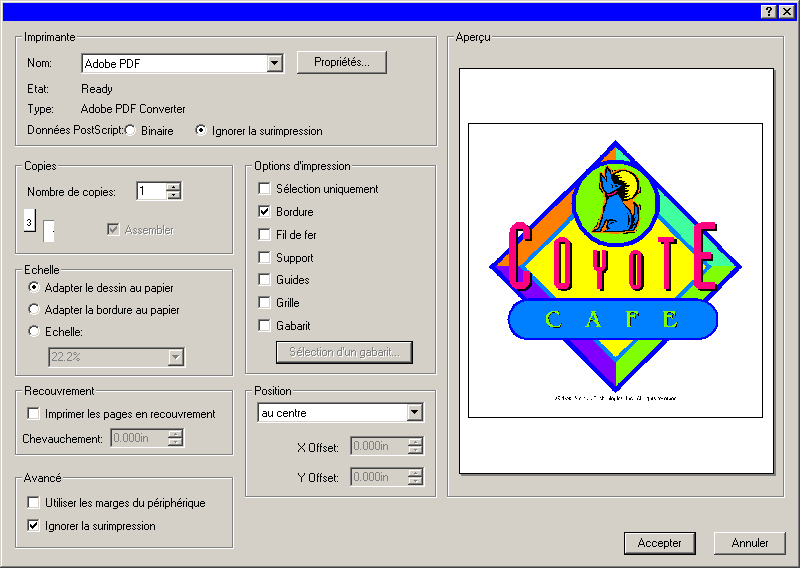Click the Nombre de copies input field
Viewport: 800px width, 568px height.
pyautogui.click(x=151, y=191)
